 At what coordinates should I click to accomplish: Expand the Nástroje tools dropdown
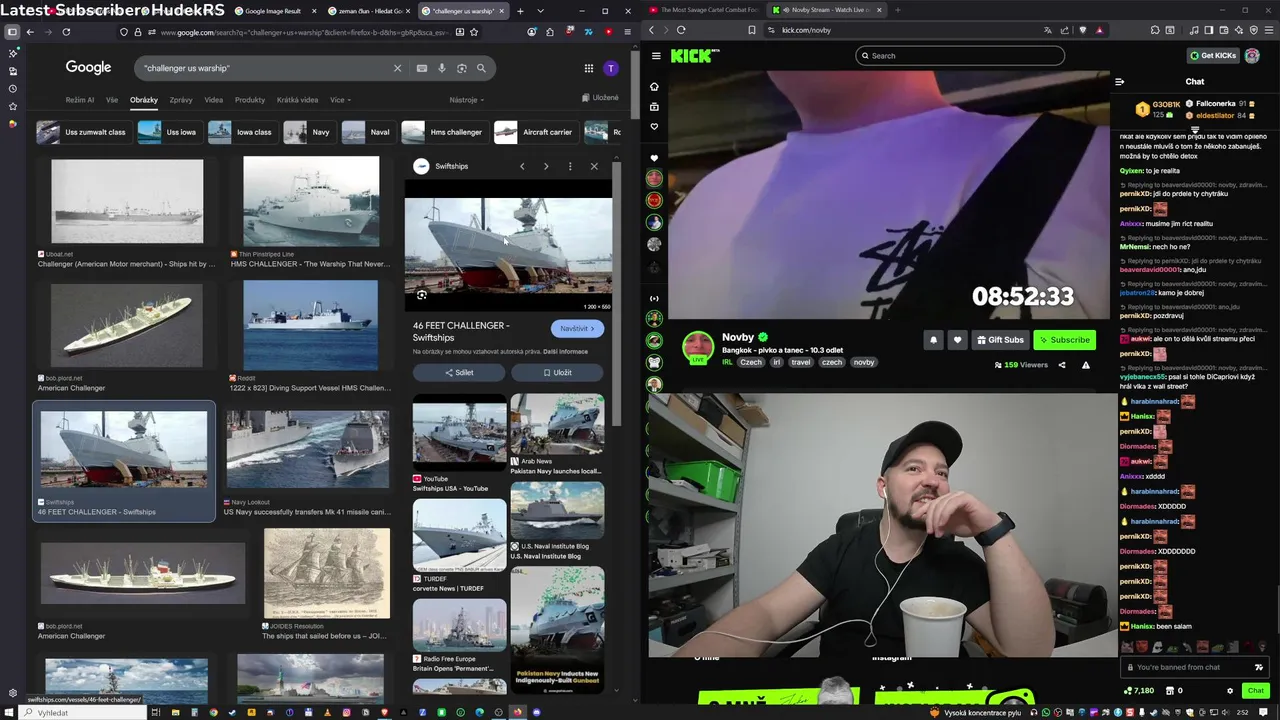pyautogui.click(x=467, y=100)
